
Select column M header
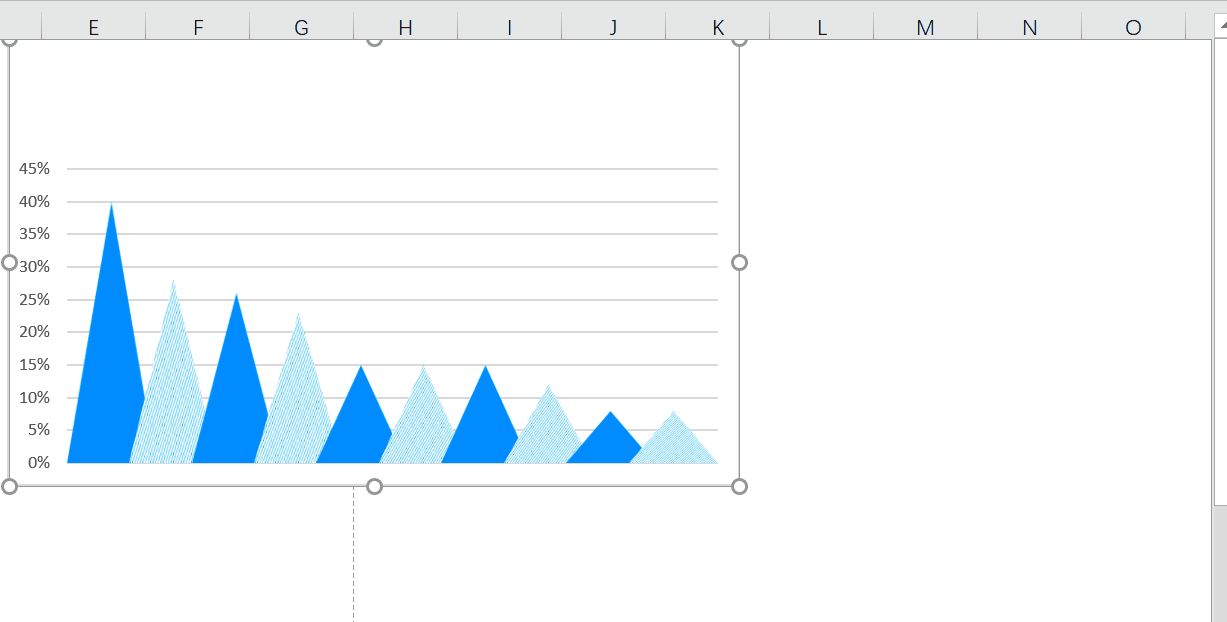(926, 27)
